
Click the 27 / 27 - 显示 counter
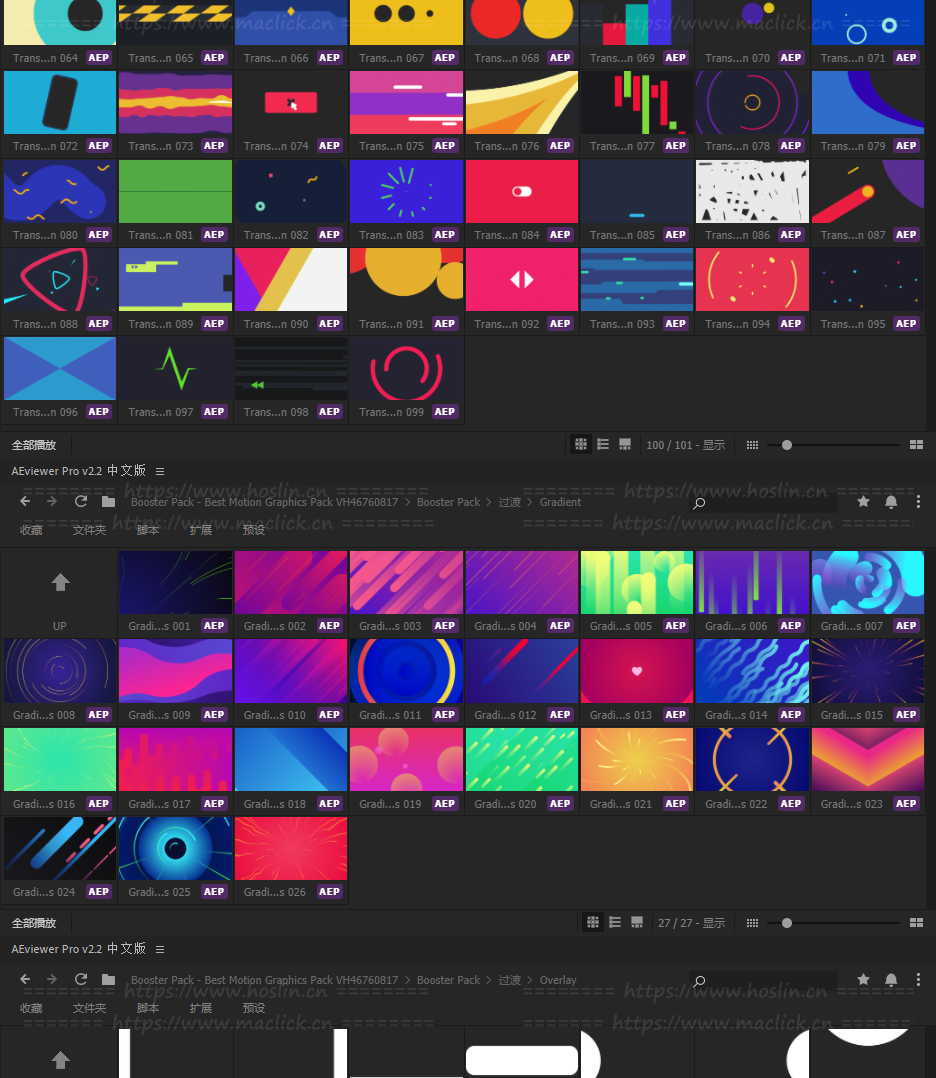pyautogui.click(x=691, y=923)
